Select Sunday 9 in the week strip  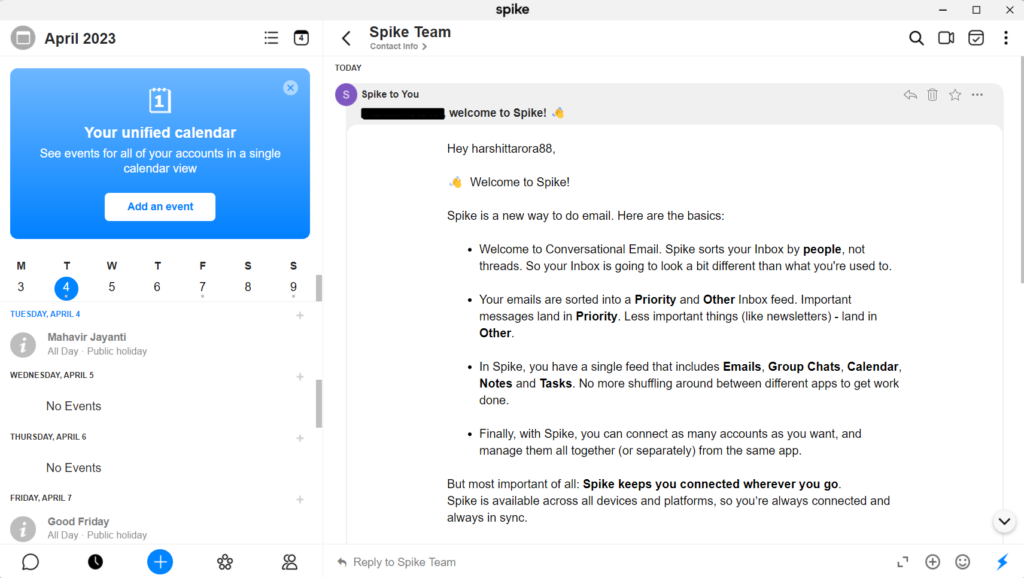(293, 287)
